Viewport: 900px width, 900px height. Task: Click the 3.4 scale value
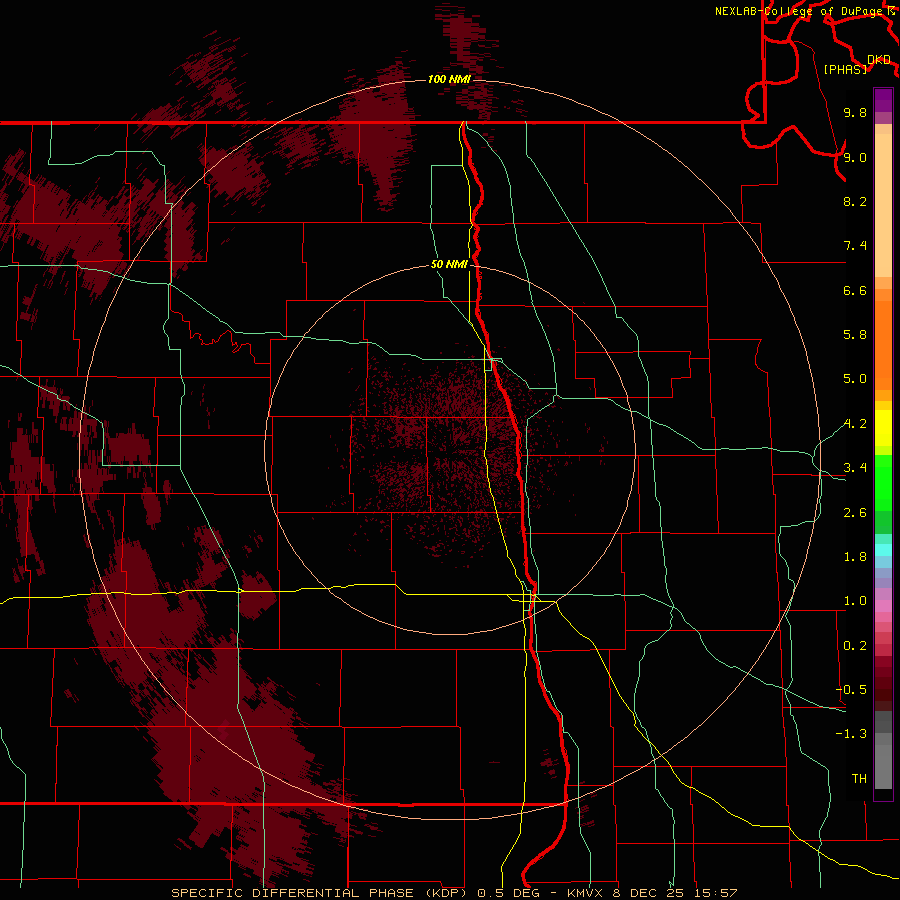pyautogui.click(x=855, y=468)
